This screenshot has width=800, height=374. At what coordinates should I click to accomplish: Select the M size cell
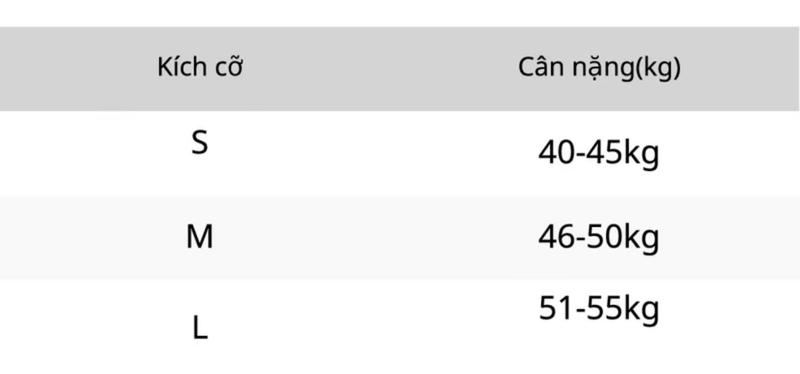coord(199,237)
